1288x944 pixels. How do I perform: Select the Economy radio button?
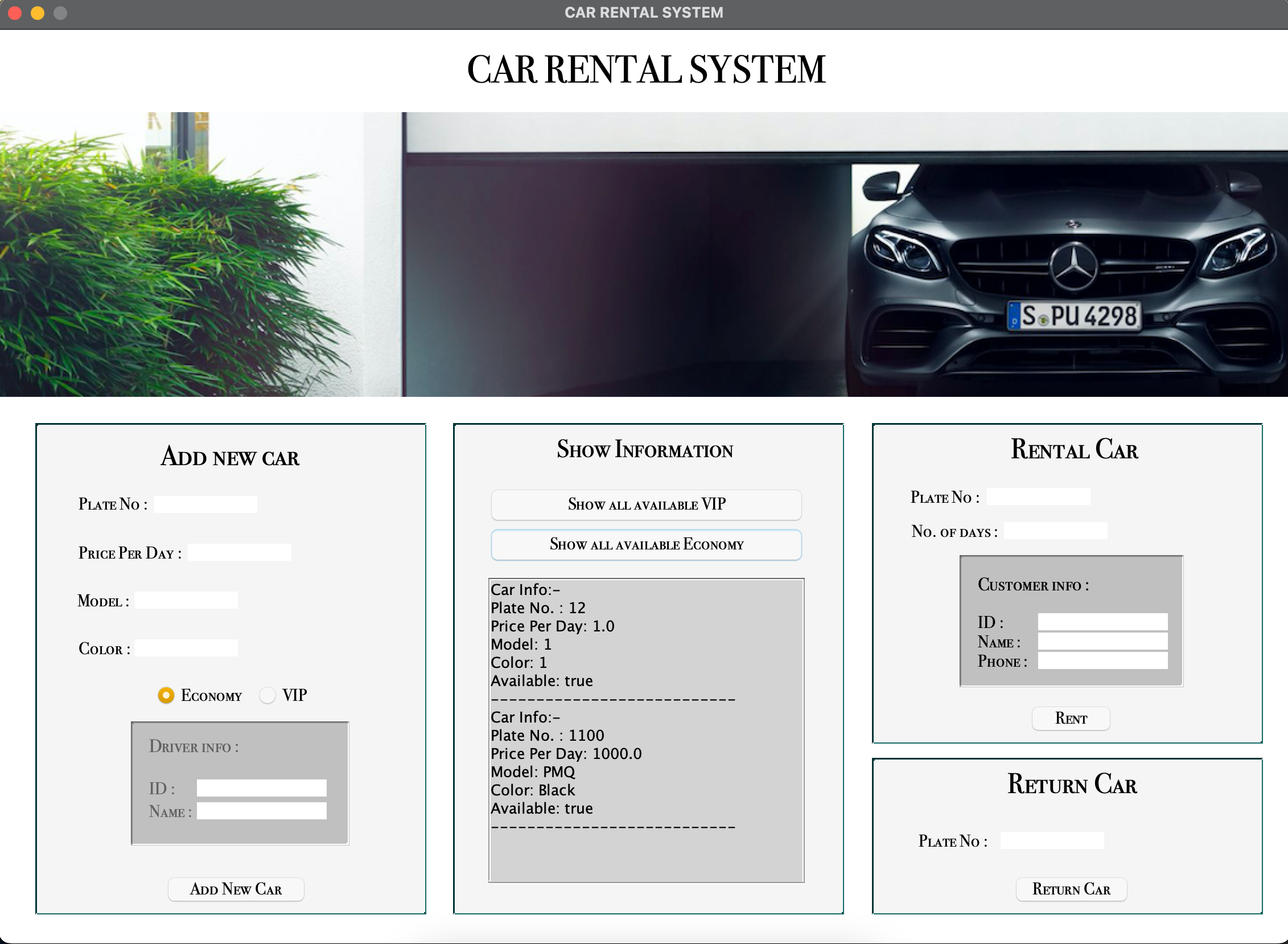166,695
